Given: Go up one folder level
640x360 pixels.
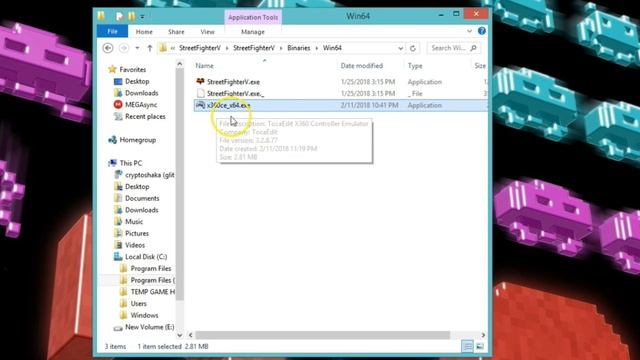Looking at the screenshot, I should click(x=150, y=48).
